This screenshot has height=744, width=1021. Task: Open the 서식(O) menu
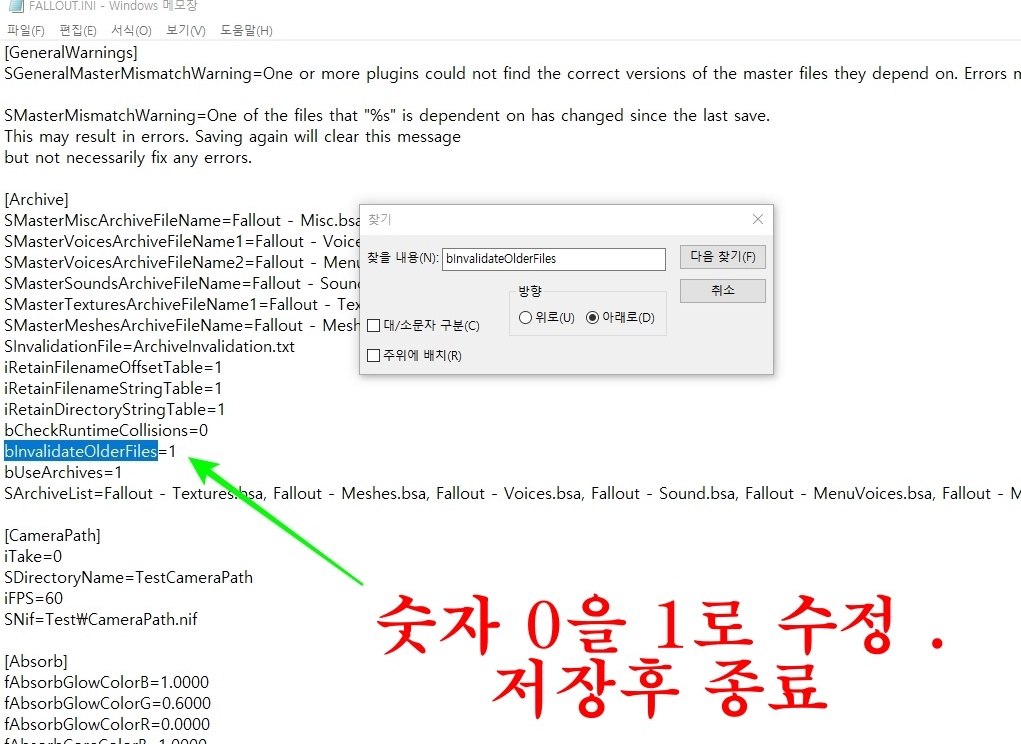[131, 31]
